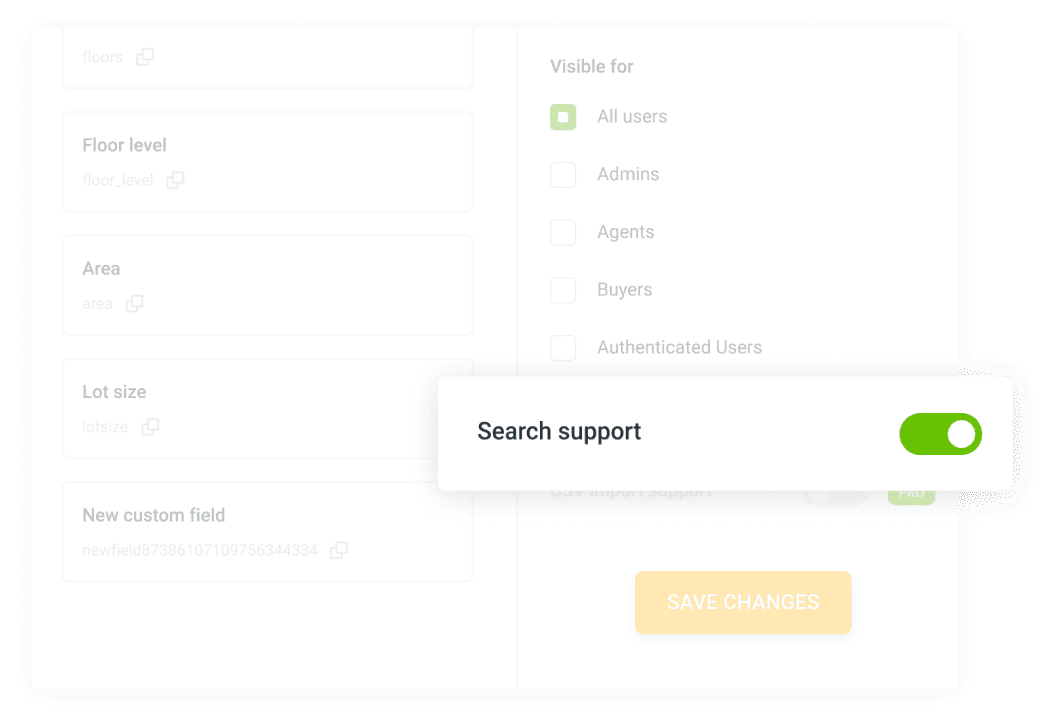Click the green PRO badge
Screen dimensions: 1044x724
click(912, 496)
